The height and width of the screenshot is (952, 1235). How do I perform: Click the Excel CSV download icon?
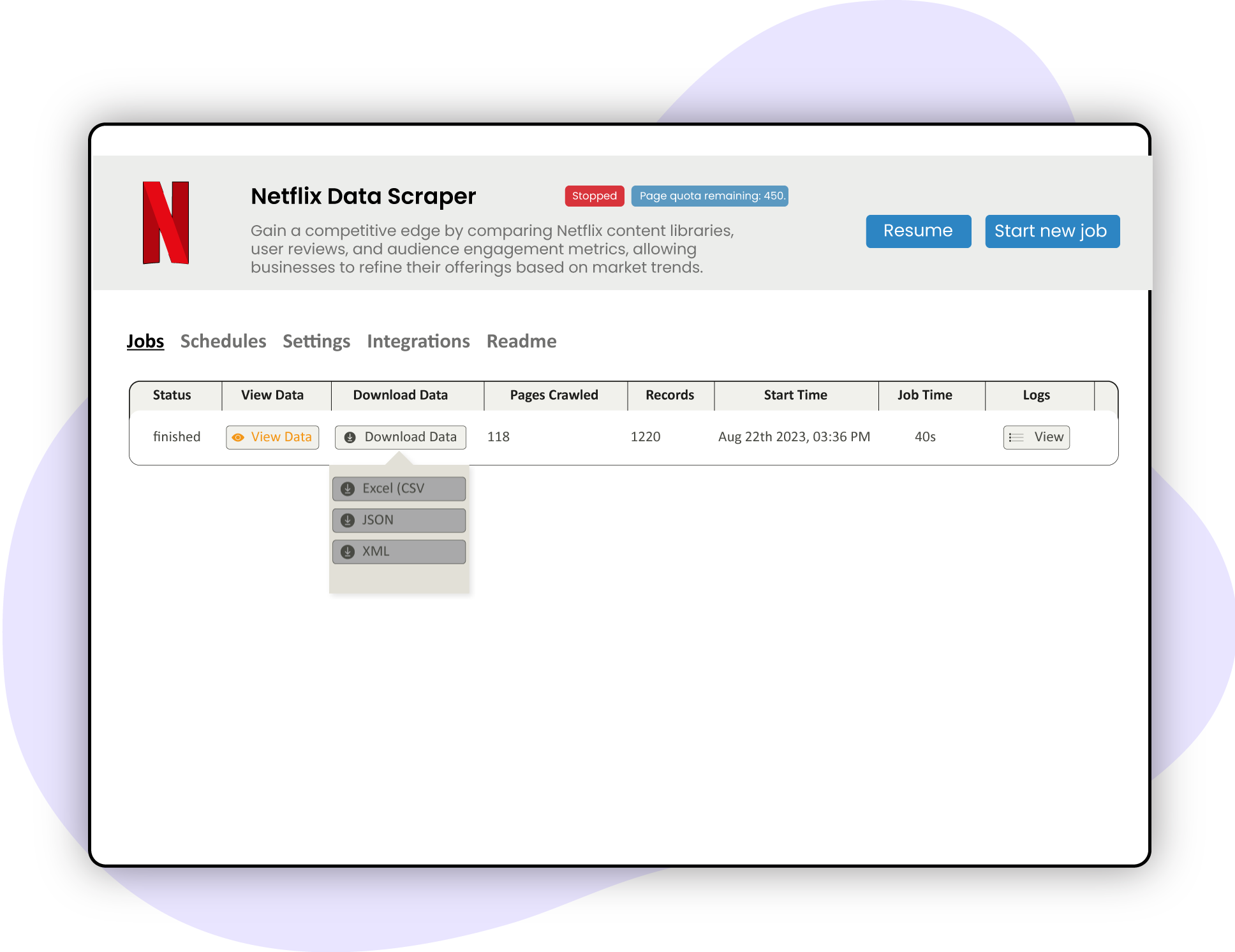(x=349, y=488)
